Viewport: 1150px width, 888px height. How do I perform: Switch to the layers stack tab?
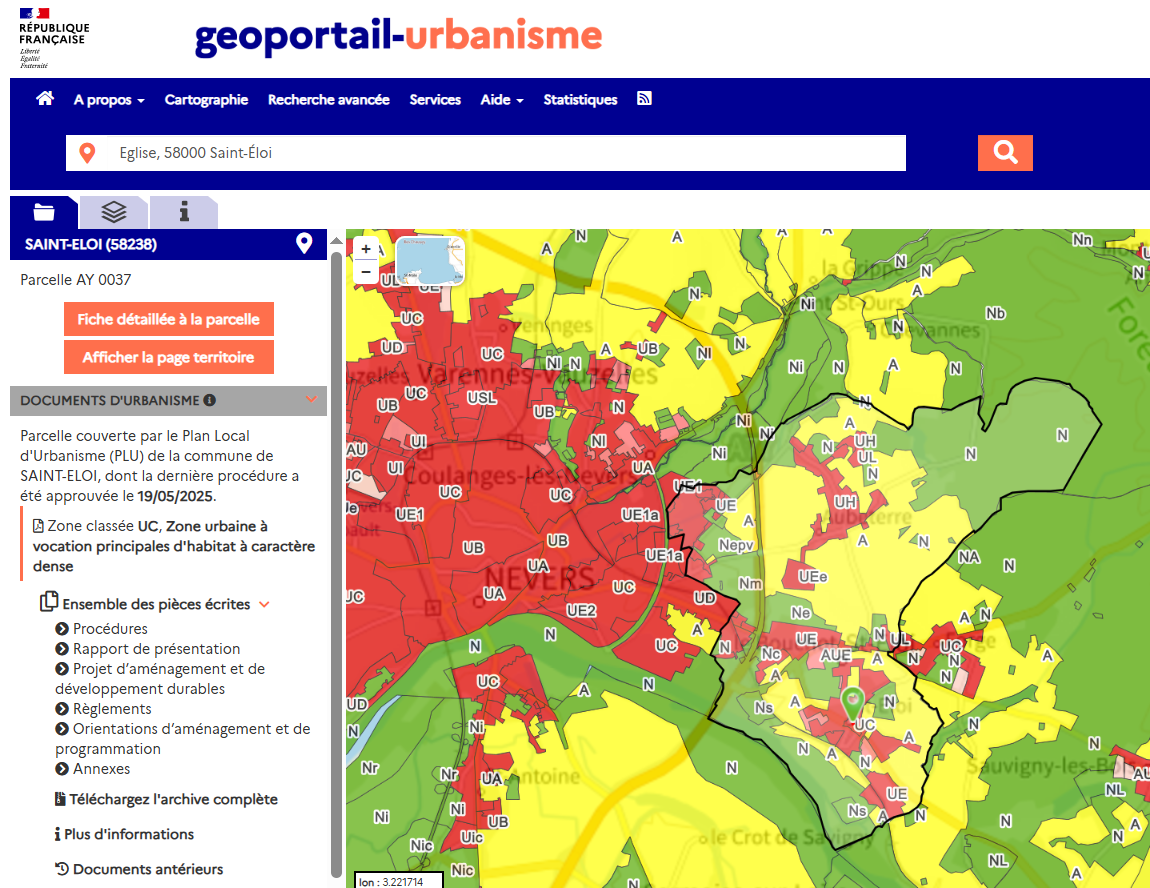point(113,212)
